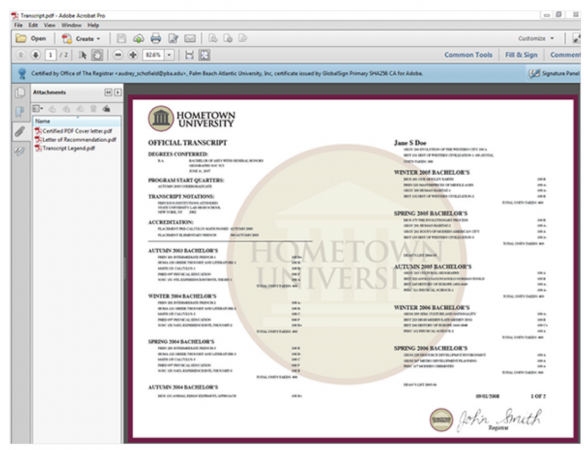Screen dimensions: 588x450
Task: Toggle the Signatures pen panel icon
Action: coord(20,151)
